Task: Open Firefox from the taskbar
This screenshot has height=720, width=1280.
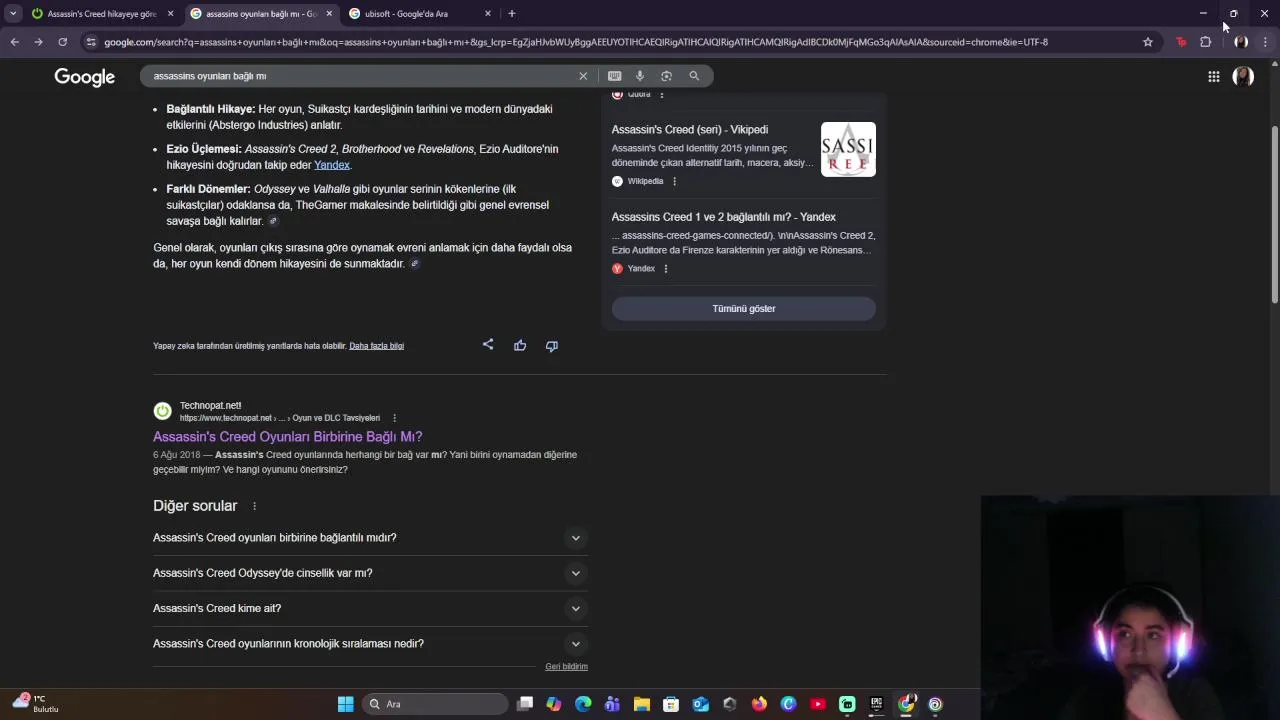Action: click(x=759, y=704)
